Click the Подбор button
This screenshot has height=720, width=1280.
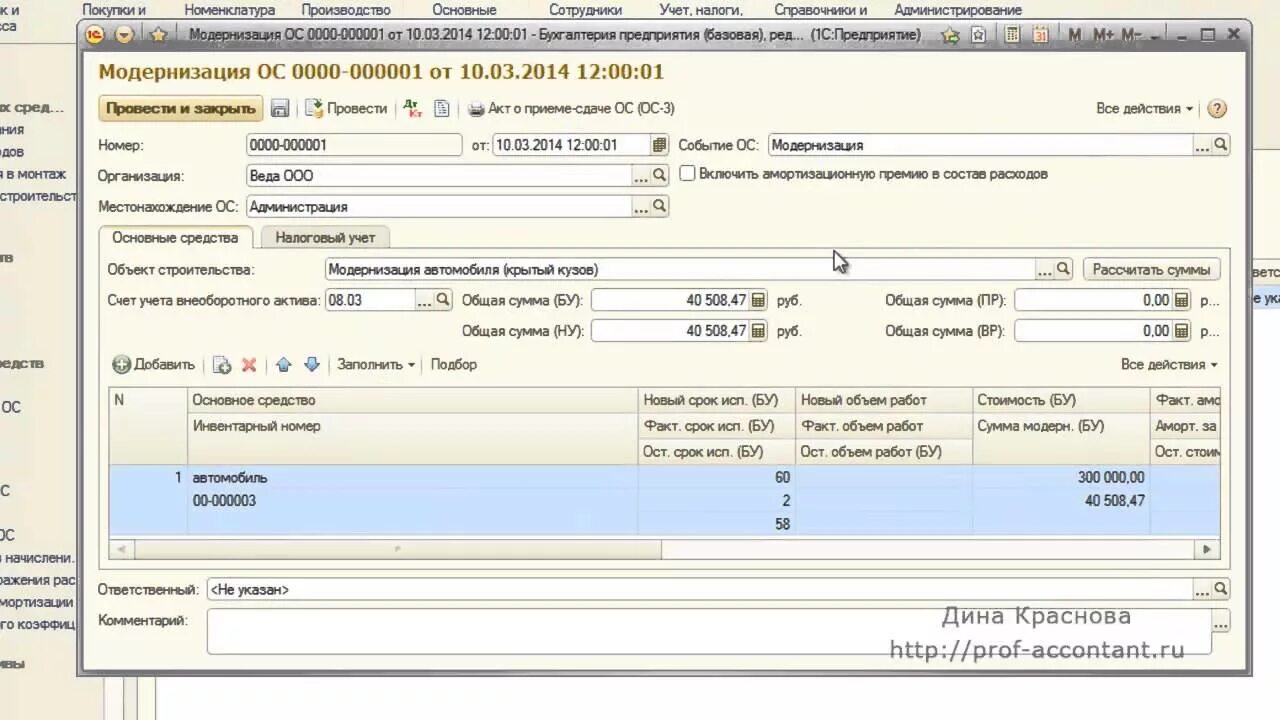(x=454, y=364)
